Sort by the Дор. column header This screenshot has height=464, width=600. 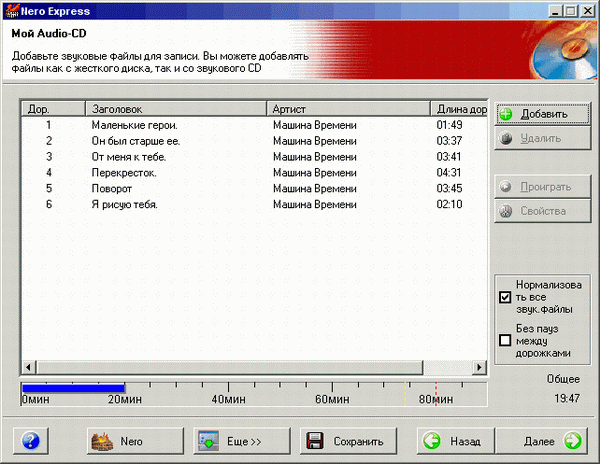tap(53, 109)
